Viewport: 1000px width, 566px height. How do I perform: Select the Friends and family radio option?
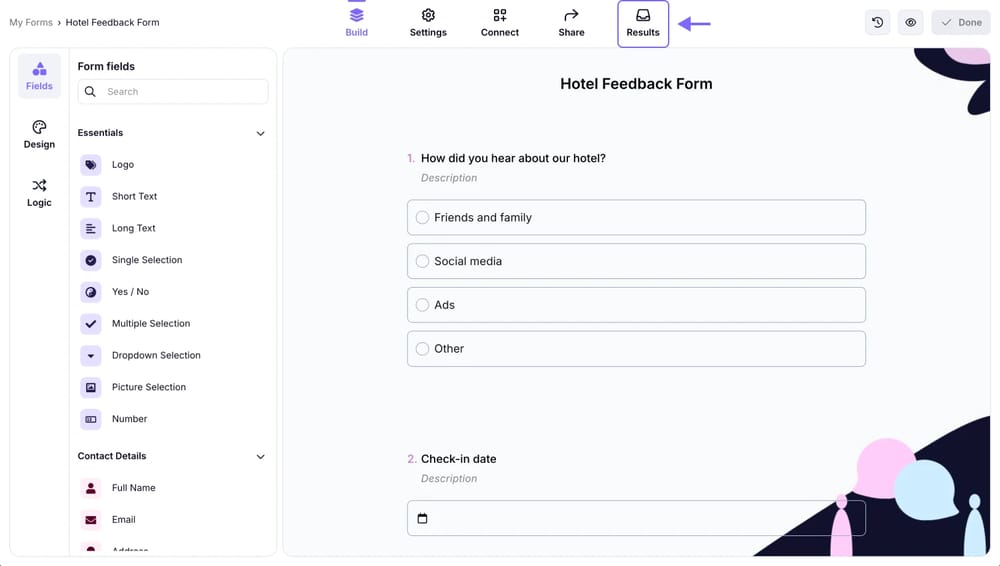[x=423, y=218]
